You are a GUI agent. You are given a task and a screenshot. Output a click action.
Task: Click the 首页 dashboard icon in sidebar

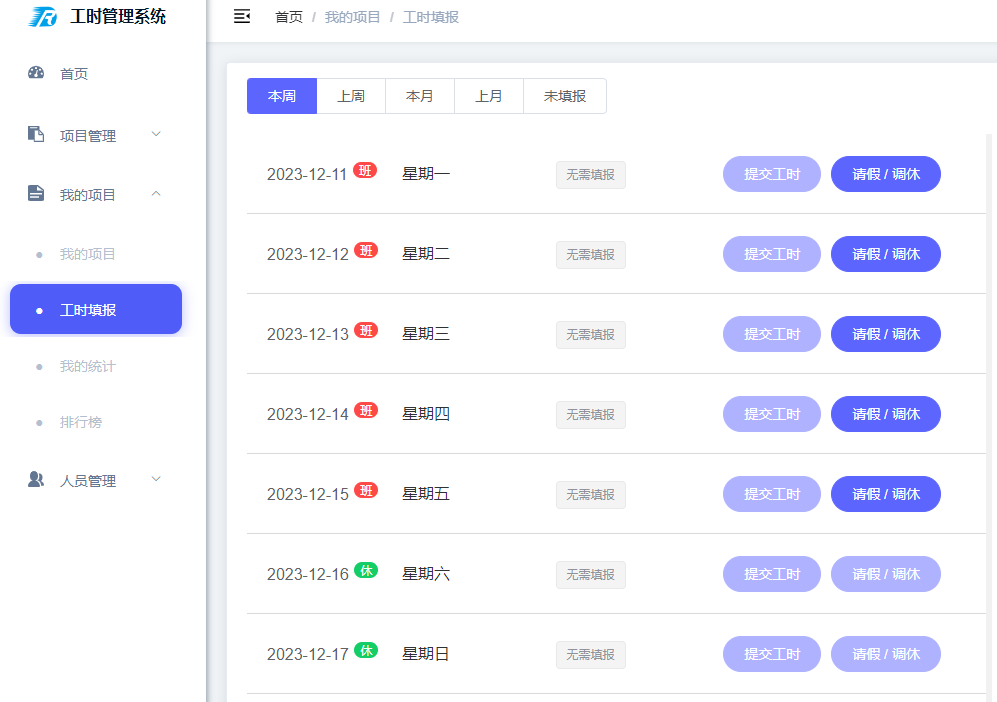tap(36, 72)
